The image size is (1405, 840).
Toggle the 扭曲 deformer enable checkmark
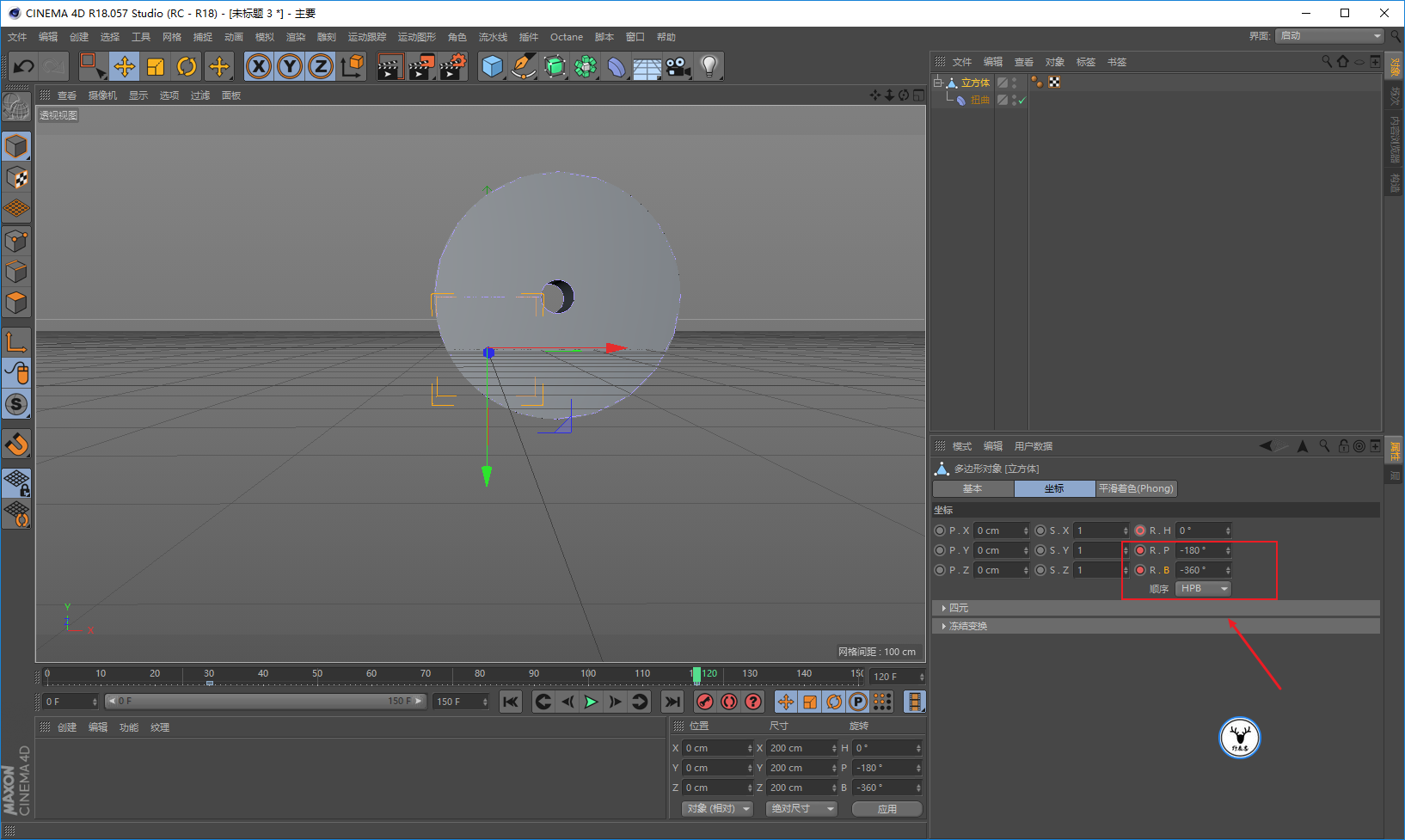click(1022, 101)
